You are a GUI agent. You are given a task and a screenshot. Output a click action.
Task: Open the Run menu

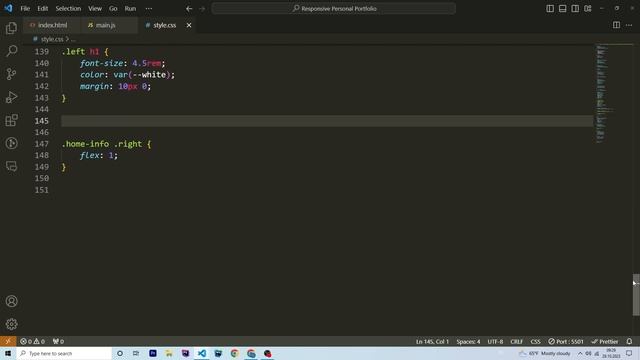[x=130, y=9]
